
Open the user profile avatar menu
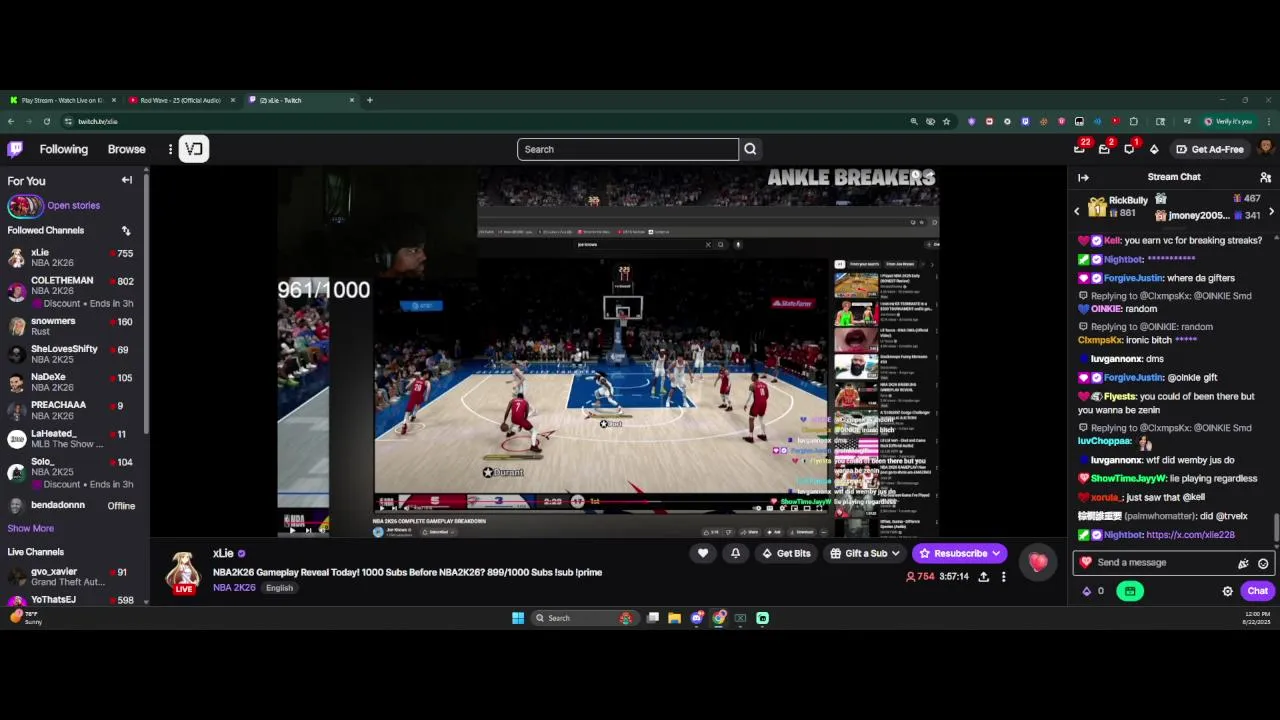[1265, 149]
